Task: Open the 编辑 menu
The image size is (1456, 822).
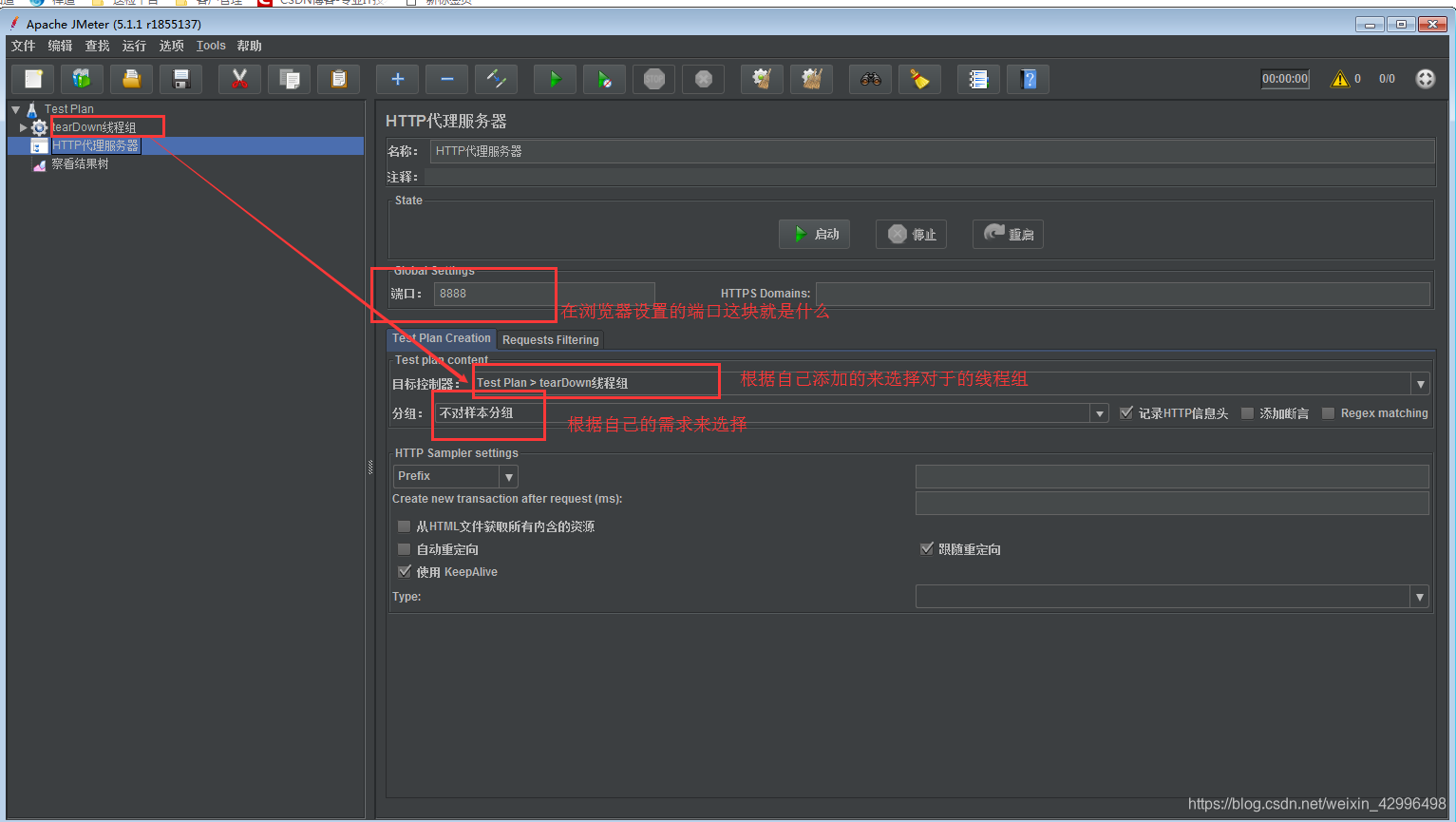Action: click(60, 46)
